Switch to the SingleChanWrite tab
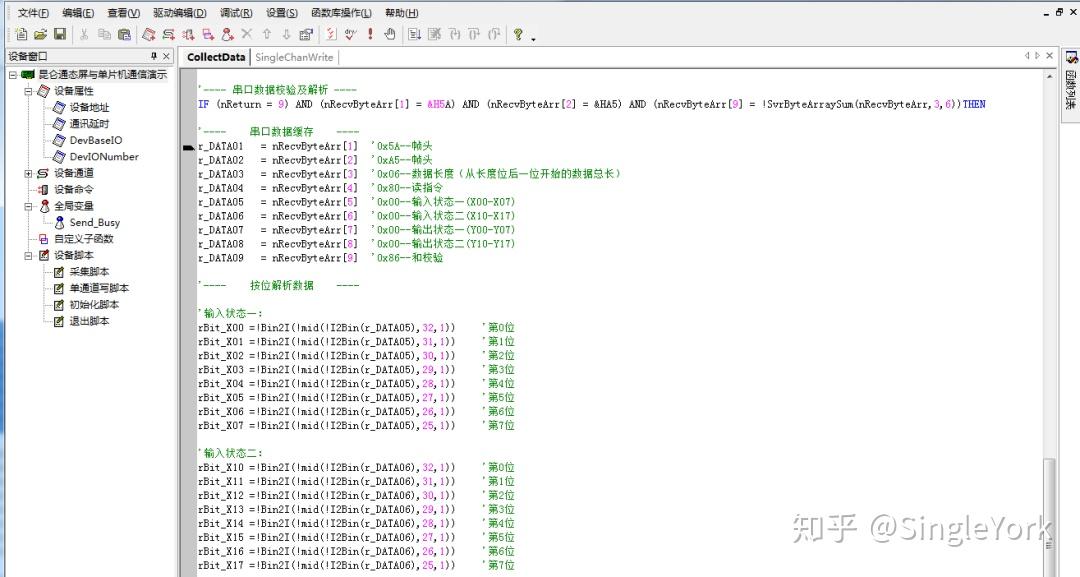 (x=294, y=57)
